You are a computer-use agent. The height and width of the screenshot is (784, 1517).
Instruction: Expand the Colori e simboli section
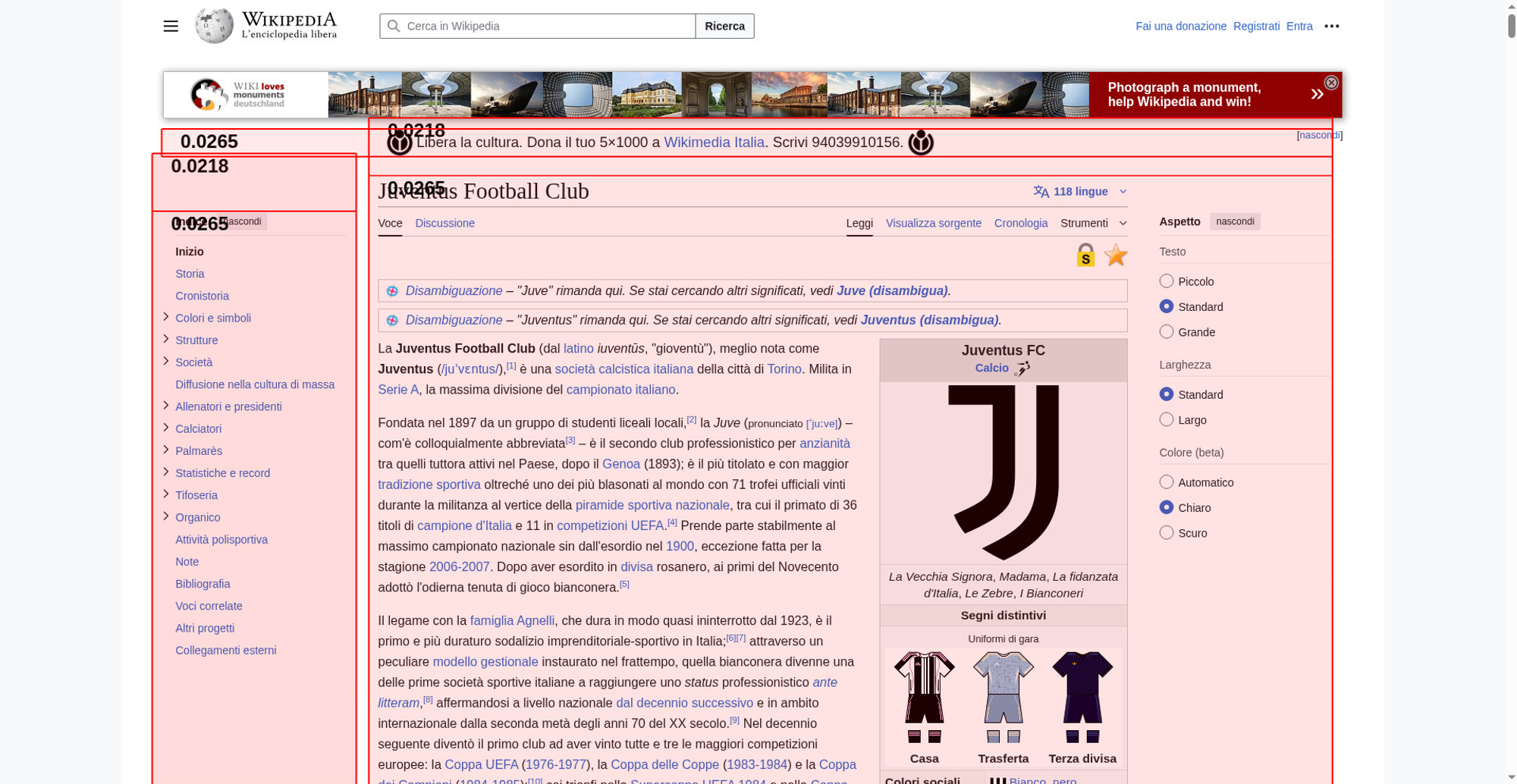click(x=165, y=317)
